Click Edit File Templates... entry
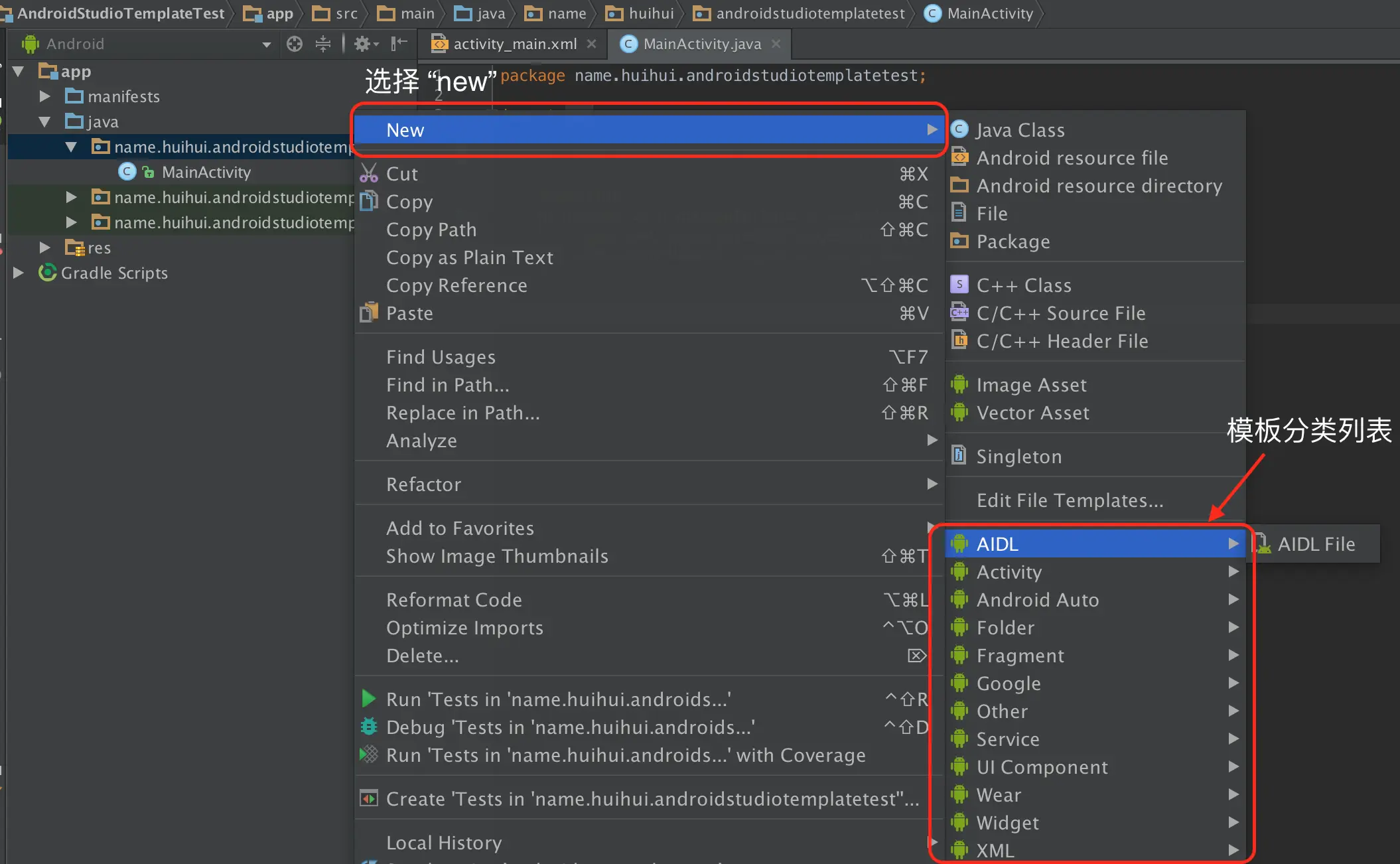Image resolution: width=1400 pixels, height=864 pixels. point(1070,500)
